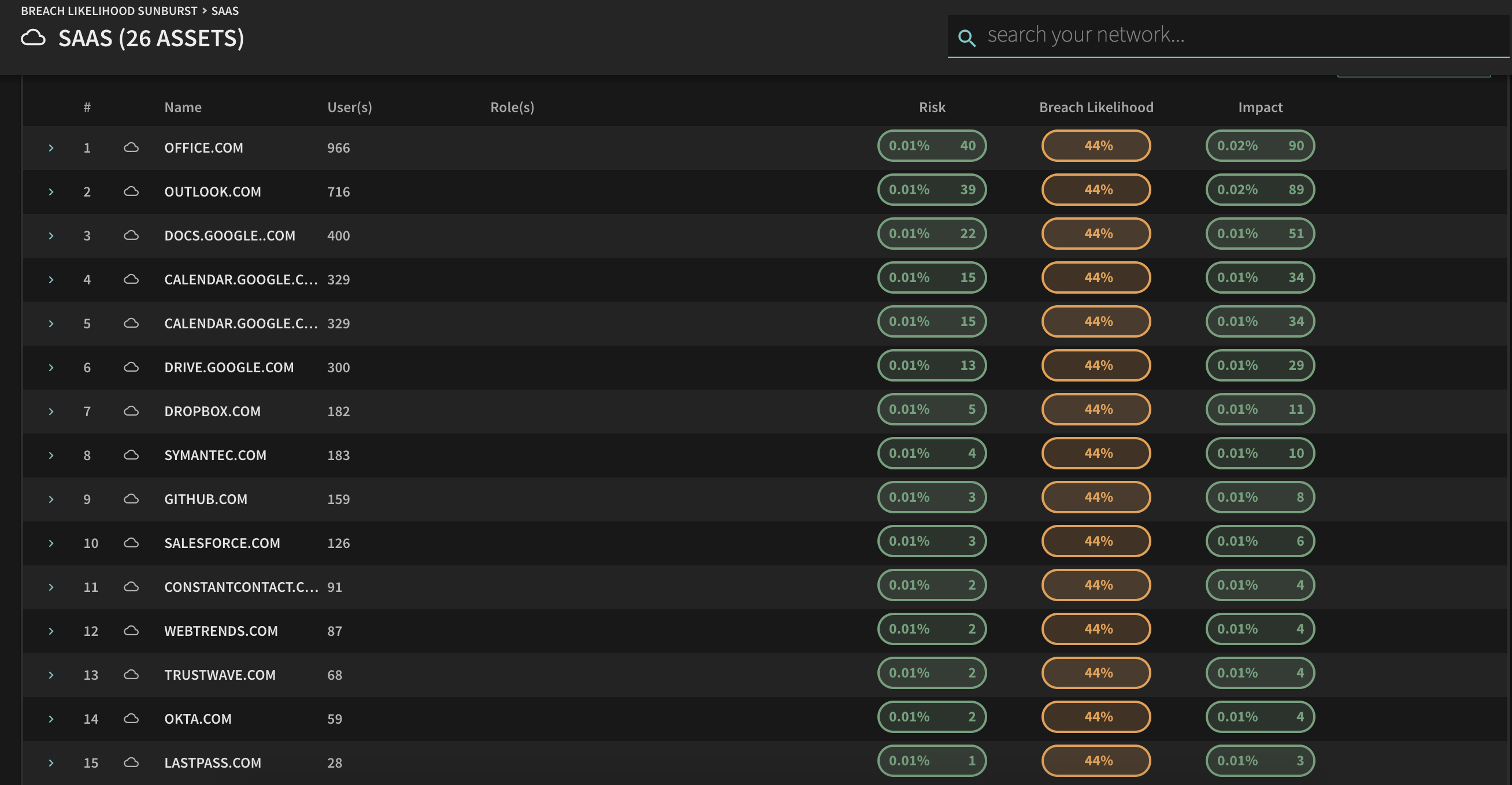
Task: Click the cloud icon for SYMANTEC.COM
Action: (131, 455)
